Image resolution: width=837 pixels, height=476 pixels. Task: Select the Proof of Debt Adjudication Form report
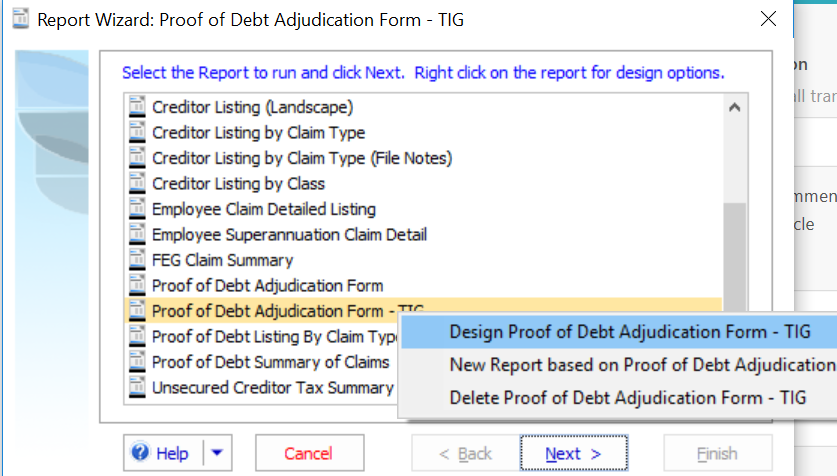click(x=267, y=286)
